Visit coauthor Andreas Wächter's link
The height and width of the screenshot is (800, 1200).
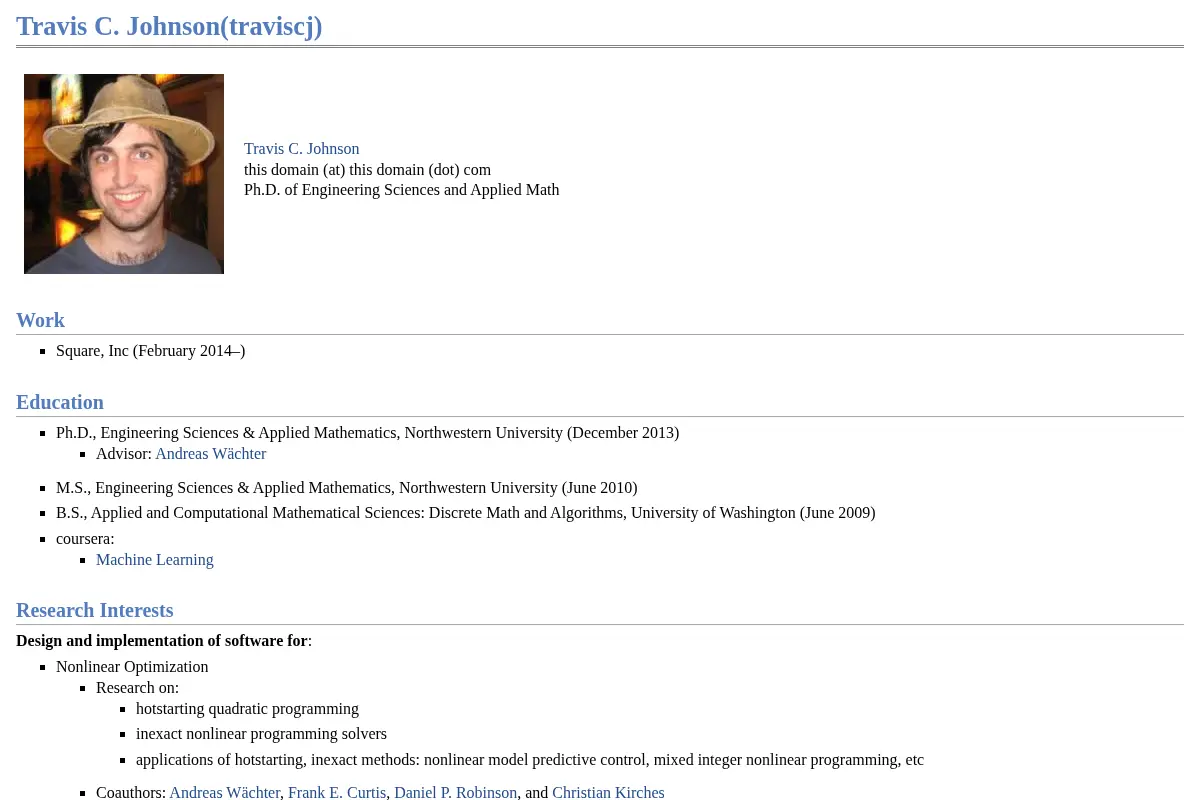225,793
